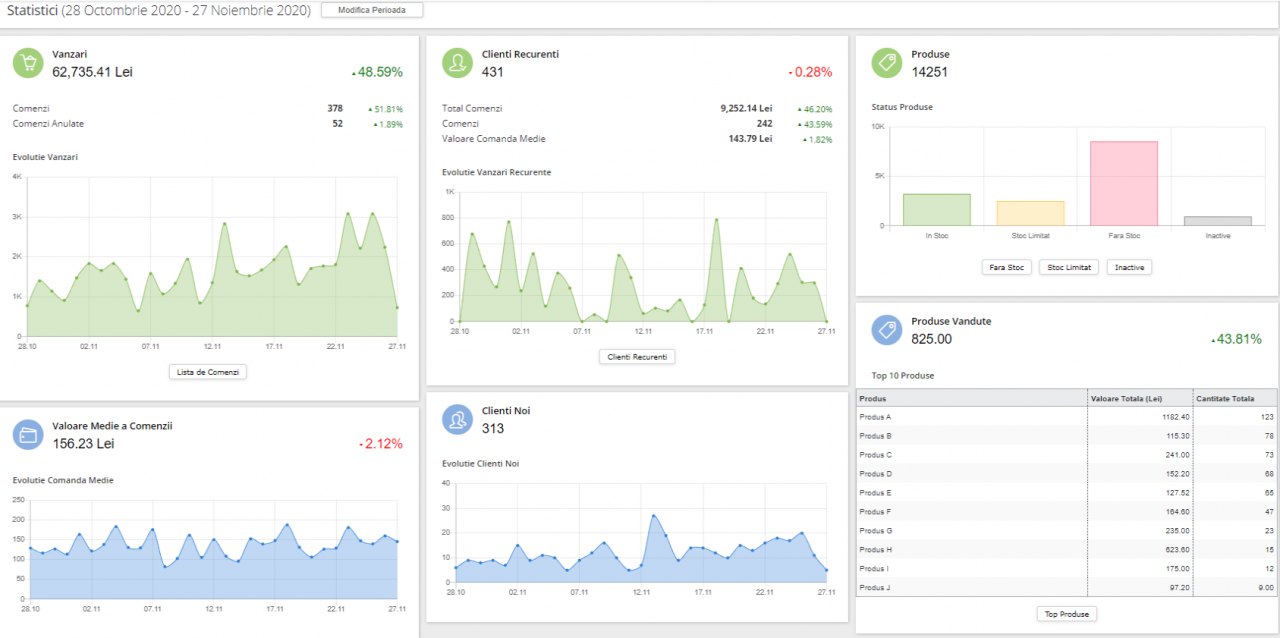Viewport: 1280px width, 638px height.
Task: Open the Stoc Limitat products button
Action: click(1069, 267)
